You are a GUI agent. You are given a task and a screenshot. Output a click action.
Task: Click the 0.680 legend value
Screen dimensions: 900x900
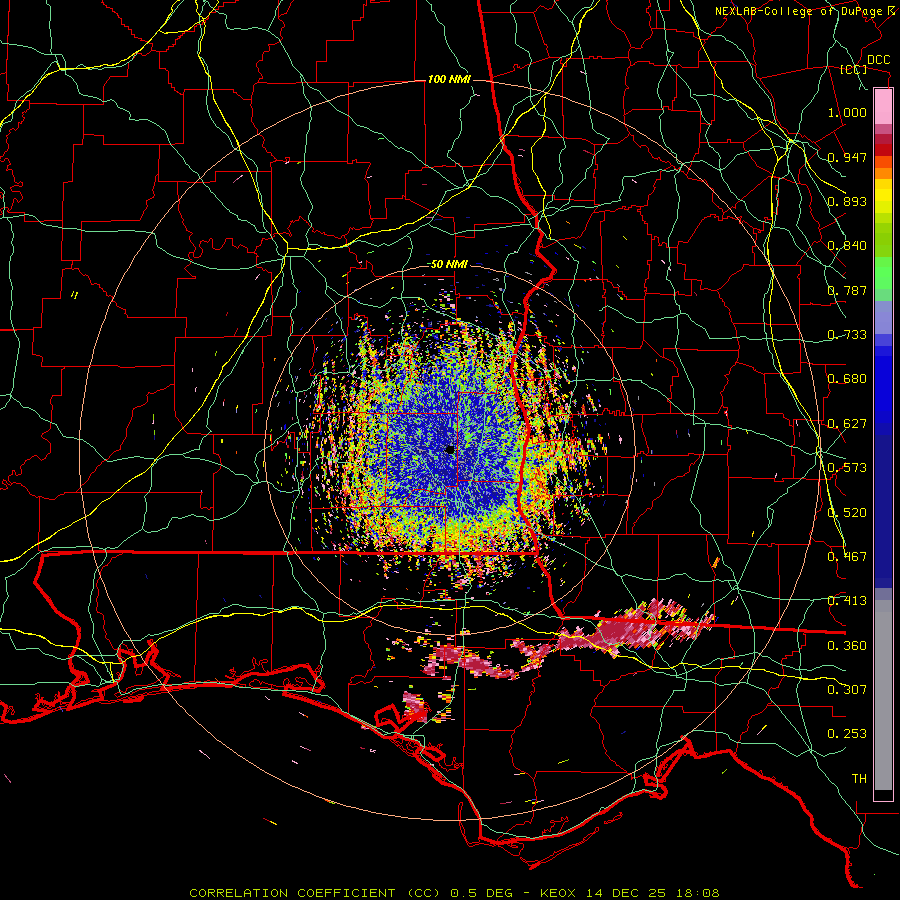(847, 379)
